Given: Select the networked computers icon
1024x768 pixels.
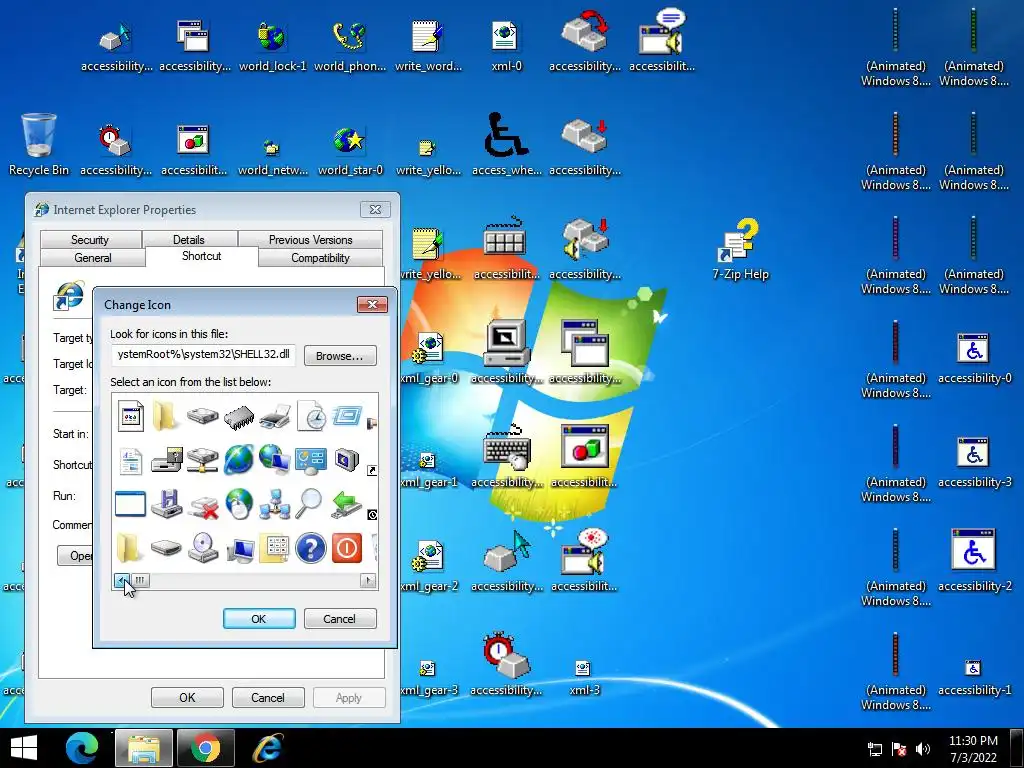Looking at the screenshot, I should (x=274, y=504).
